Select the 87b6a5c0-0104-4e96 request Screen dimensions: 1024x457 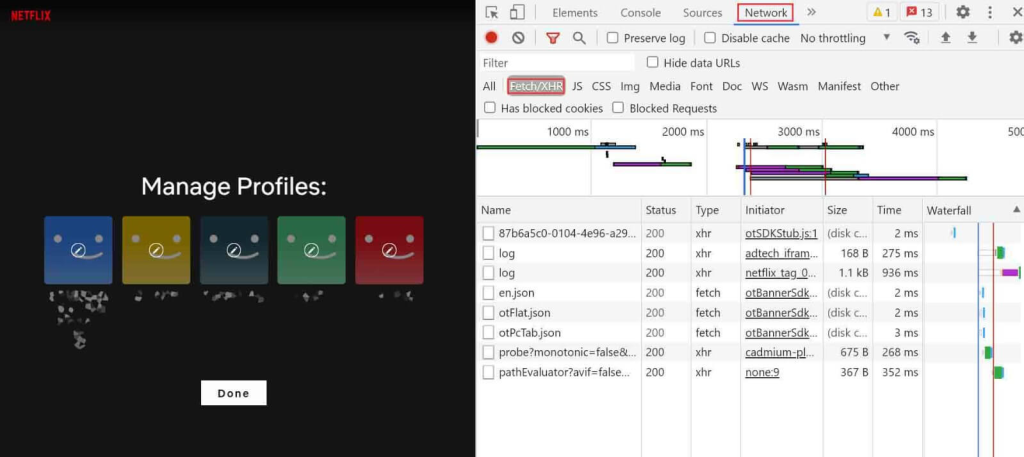[750, 233]
